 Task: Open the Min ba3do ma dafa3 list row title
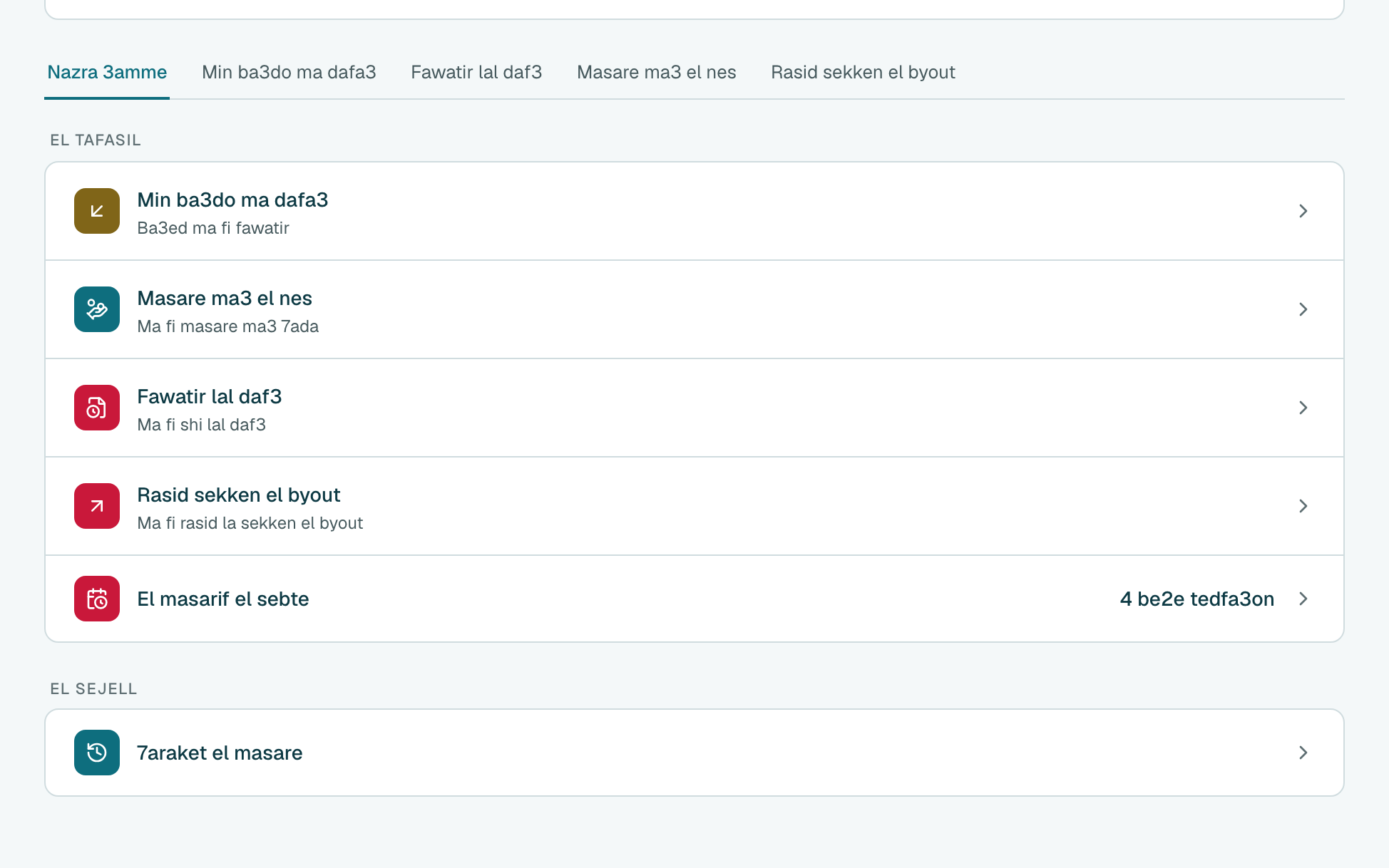click(232, 200)
